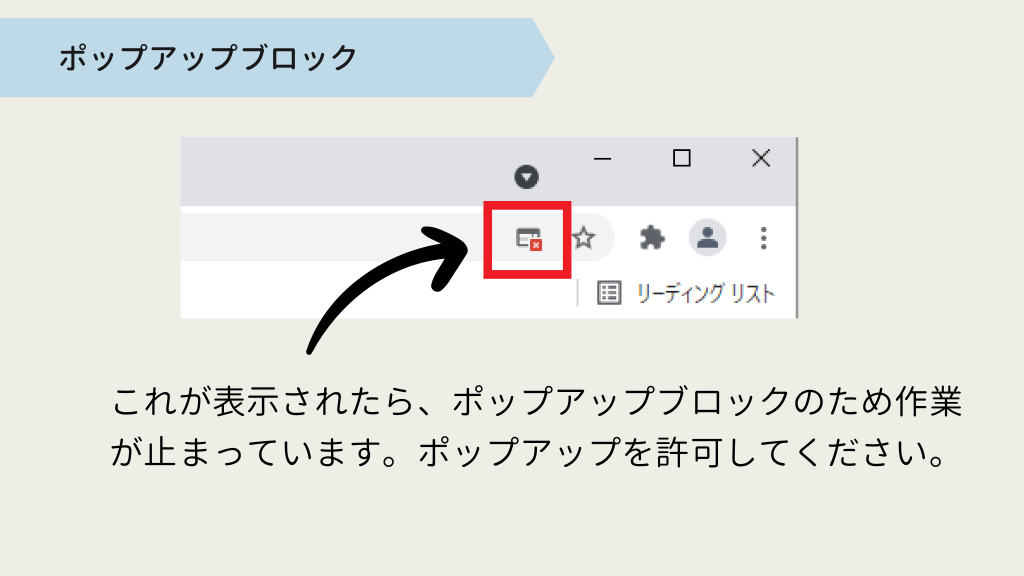Expand the black circled down-arrow dropdown
The width and height of the screenshot is (1024, 576).
527,178
